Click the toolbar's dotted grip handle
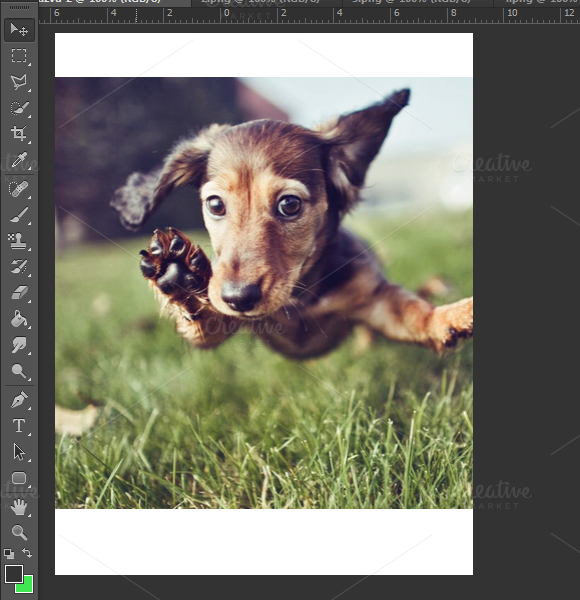Viewport: 580px width, 600px height. click(19, 8)
